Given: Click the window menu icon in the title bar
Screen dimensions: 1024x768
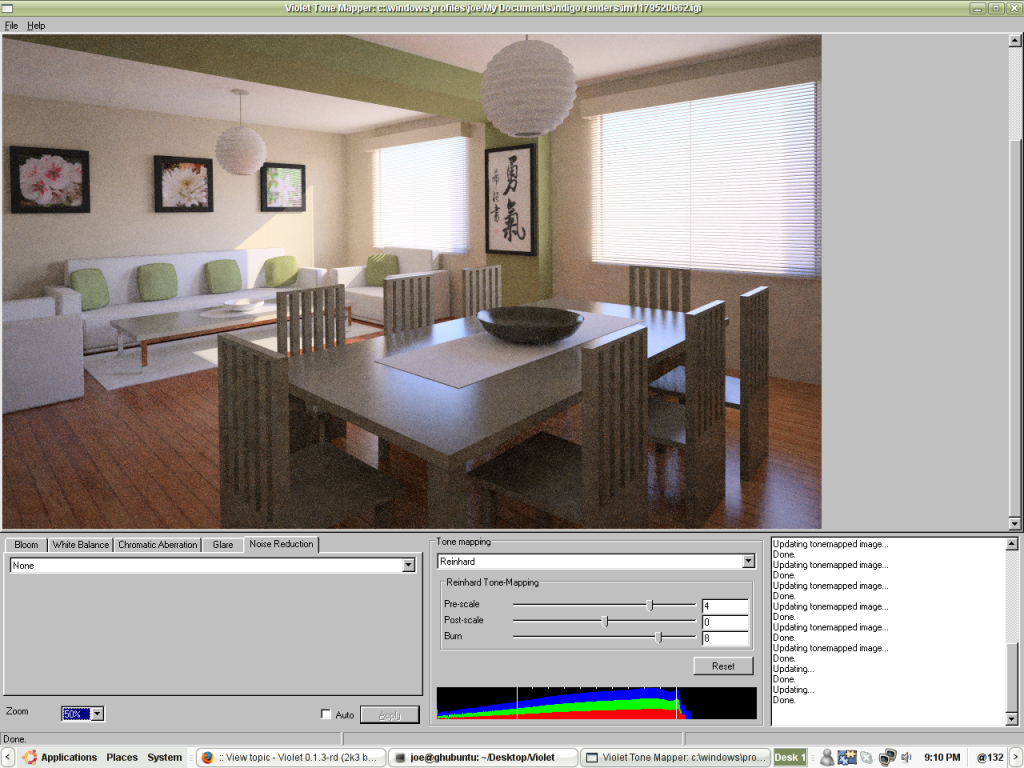Looking at the screenshot, I should click(7, 8).
